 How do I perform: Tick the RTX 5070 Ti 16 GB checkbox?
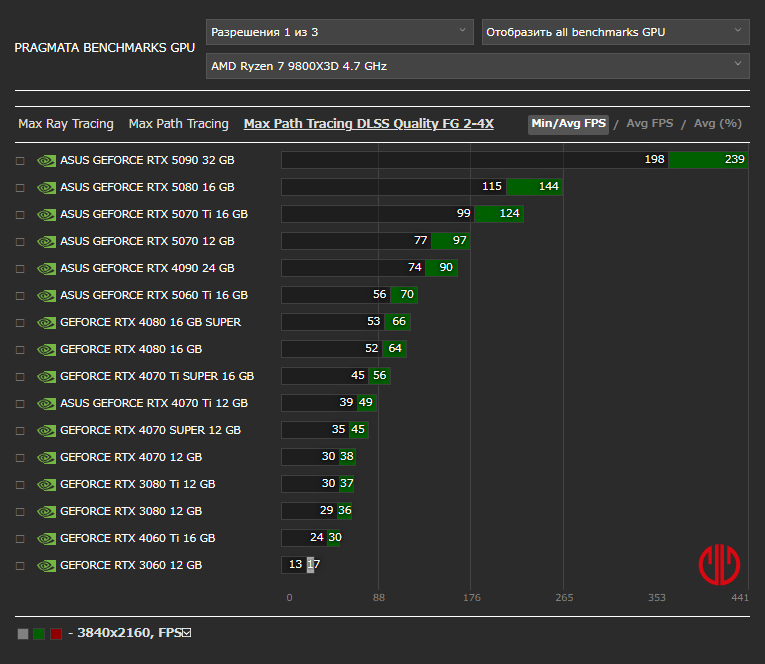point(20,214)
